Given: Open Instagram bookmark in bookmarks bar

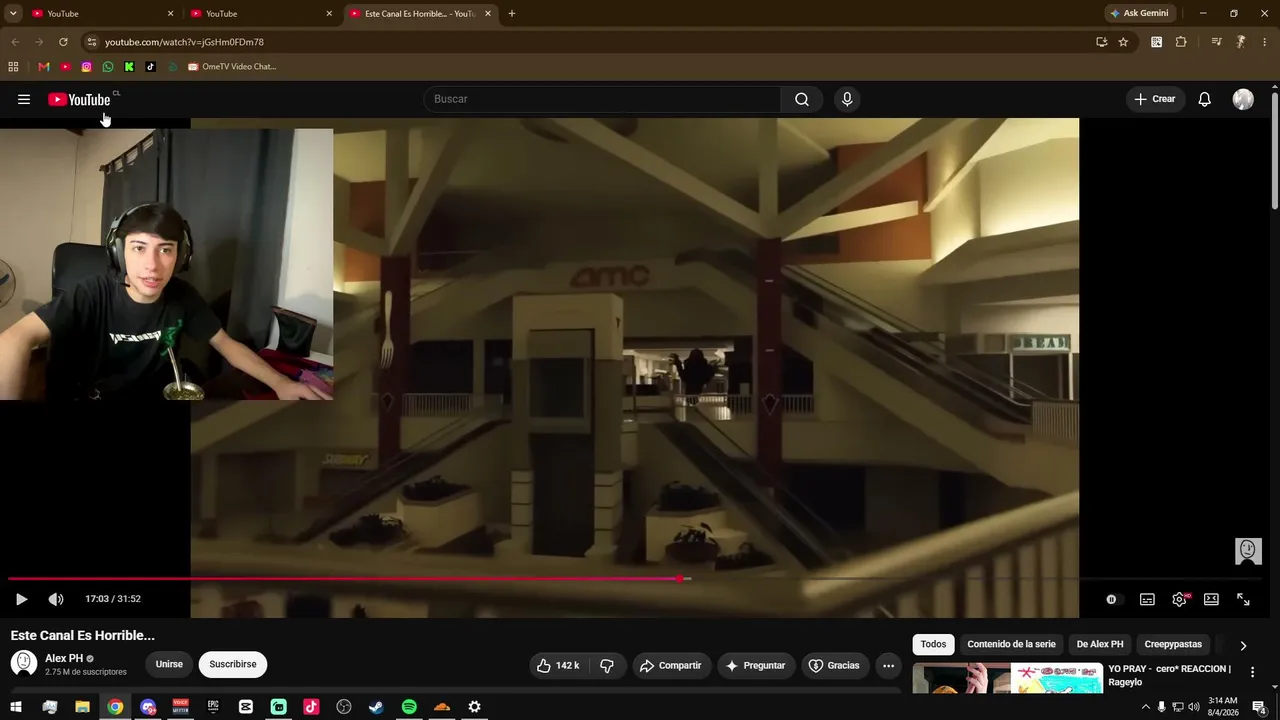Looking at the screenshot, I should (87, 67).
